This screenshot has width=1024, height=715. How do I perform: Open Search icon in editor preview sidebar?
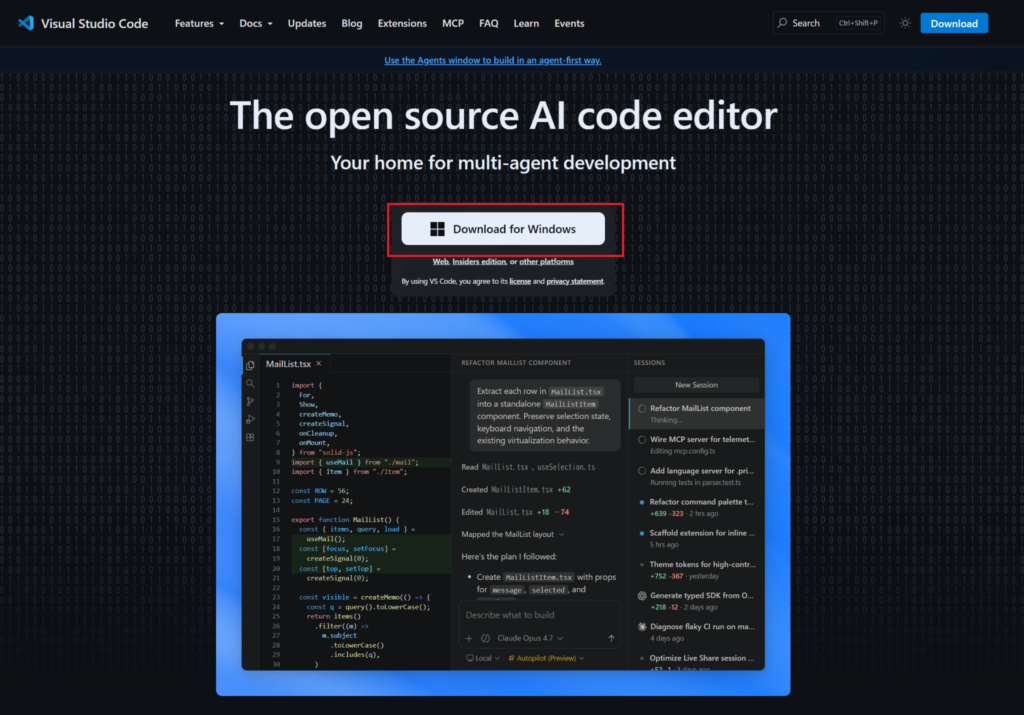(250, 384)
